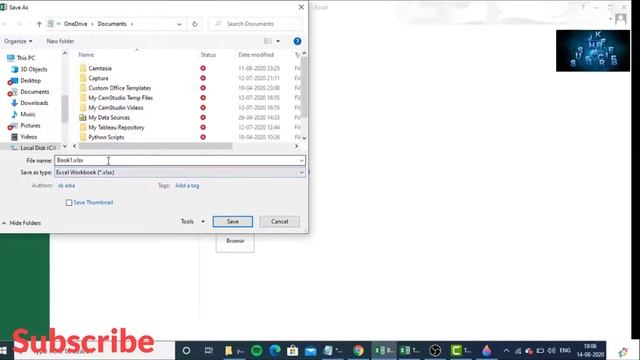Open the Windows Start menu

pos(4,351)
